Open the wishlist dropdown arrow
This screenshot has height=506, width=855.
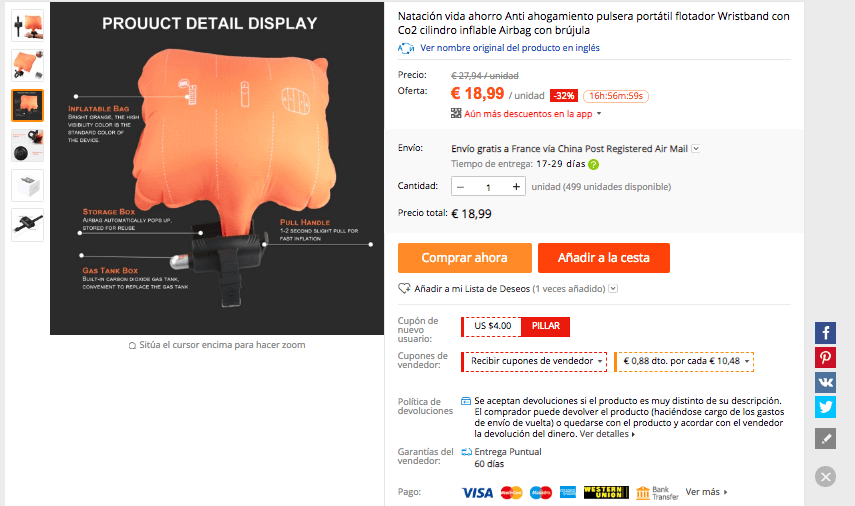[x=613, y=288]
